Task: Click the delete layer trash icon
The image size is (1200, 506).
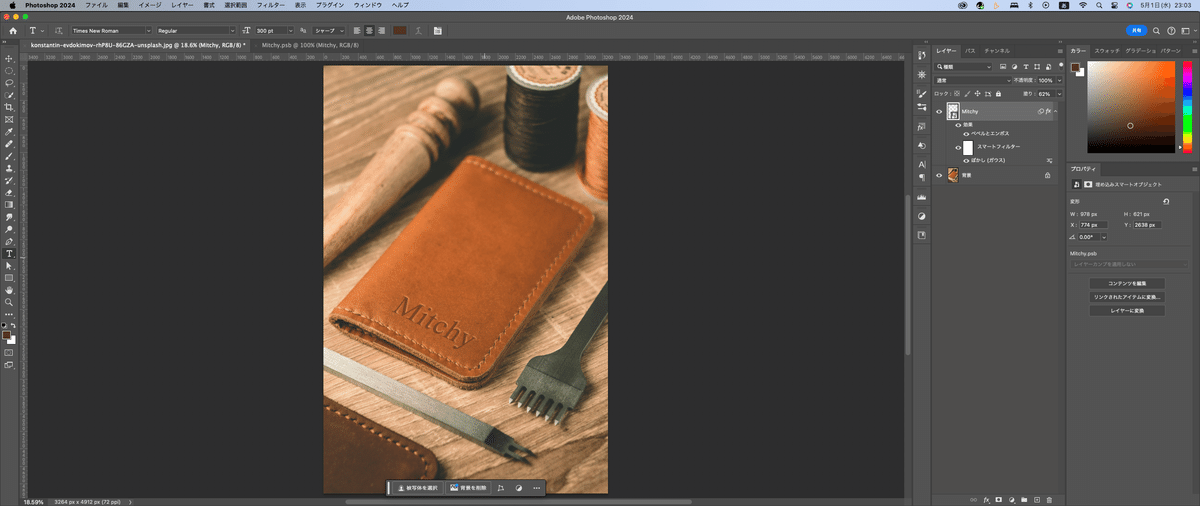Action: click(1048, 498)
